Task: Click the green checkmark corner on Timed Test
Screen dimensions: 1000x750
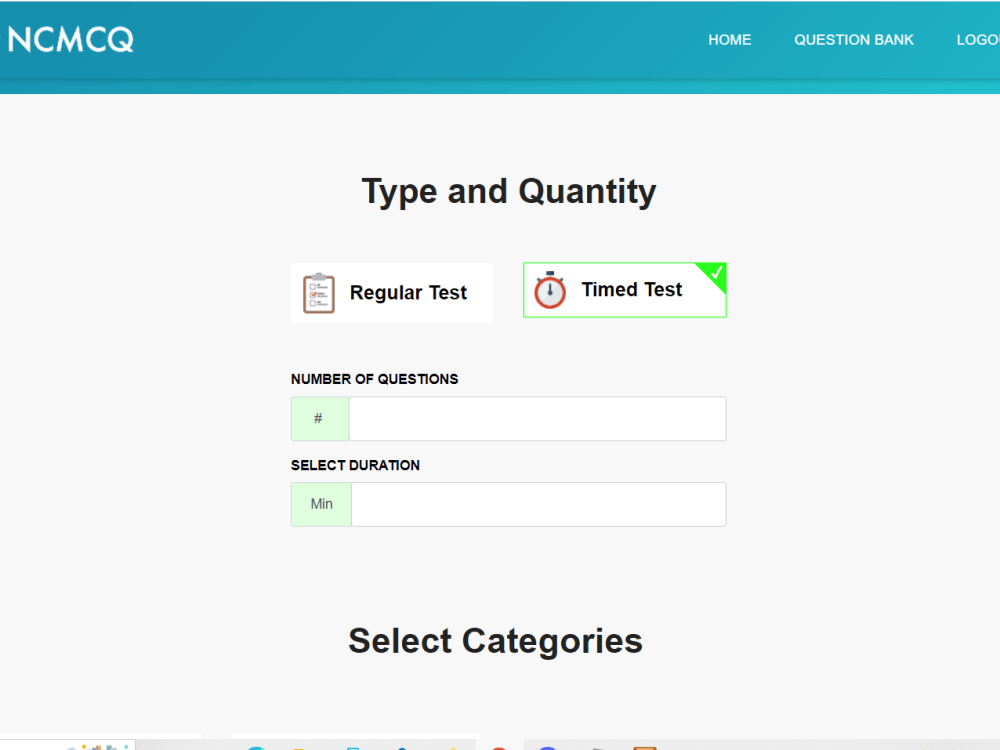Action: (x=714, y=274)
